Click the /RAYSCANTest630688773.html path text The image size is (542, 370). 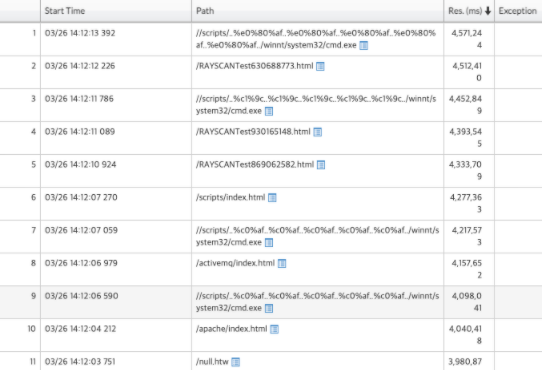point(254,66)
